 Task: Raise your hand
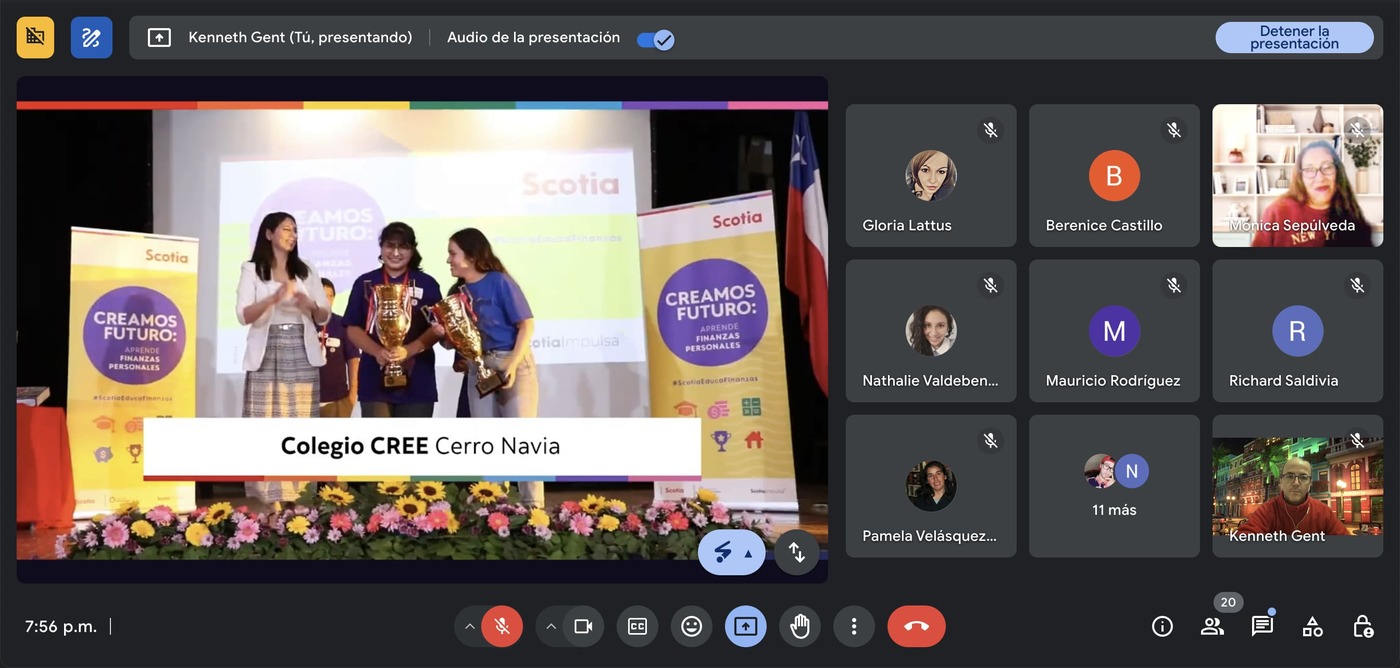tap(800, 626)
